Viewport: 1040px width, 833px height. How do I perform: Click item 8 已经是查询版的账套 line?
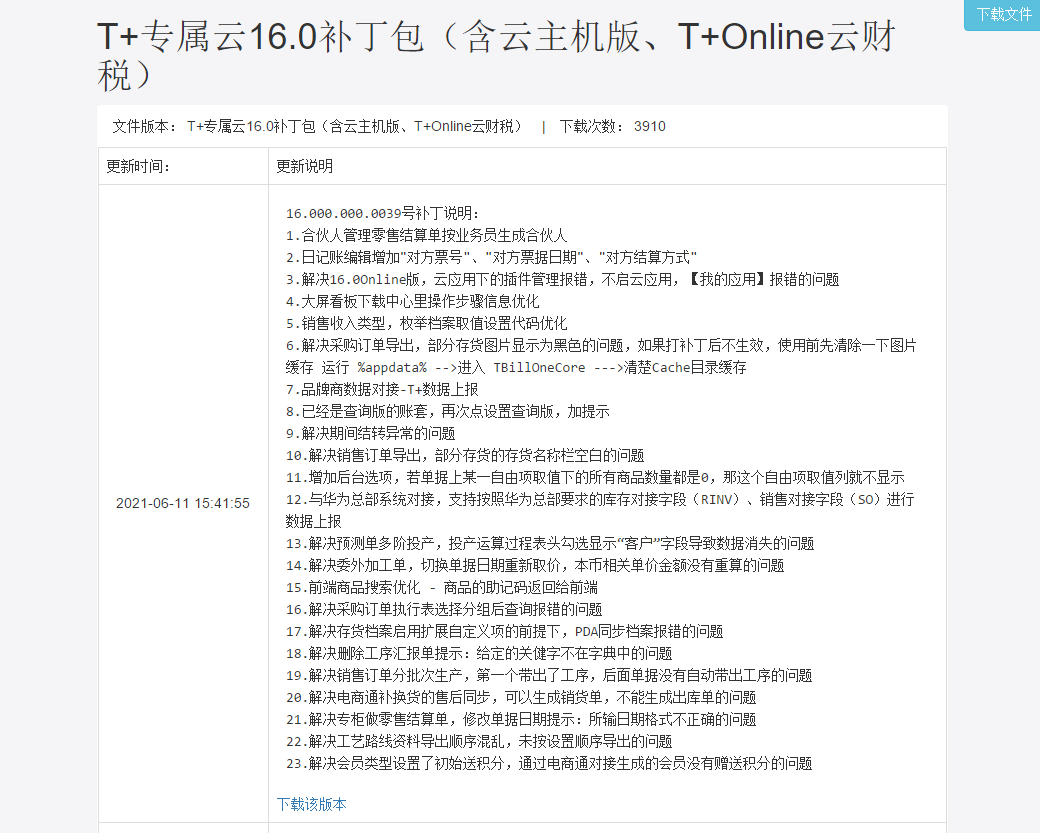(x=448, y=411)
